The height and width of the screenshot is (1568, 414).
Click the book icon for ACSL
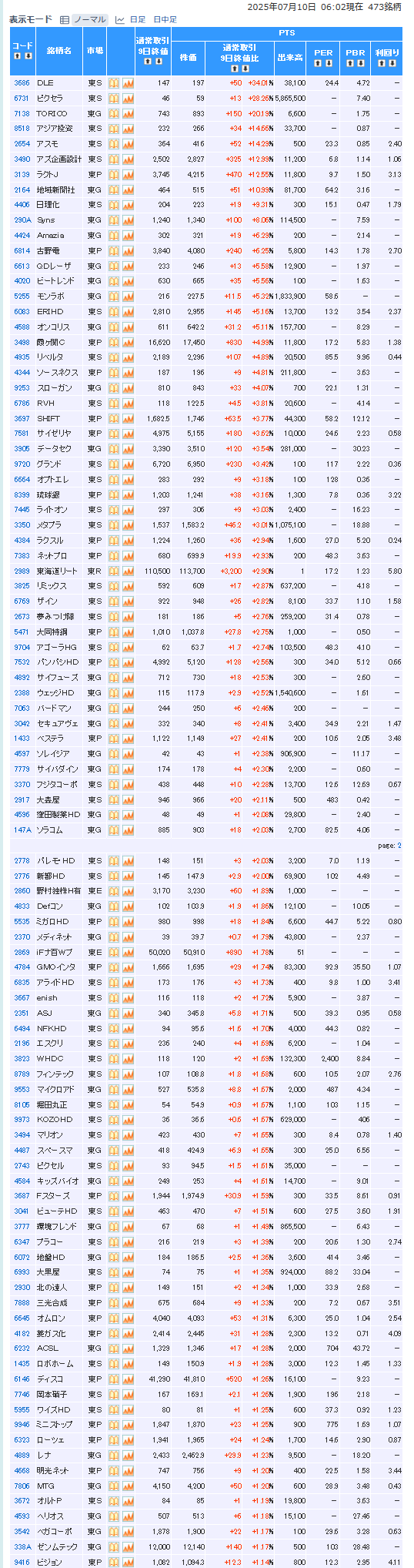[x=113, y=1348]
